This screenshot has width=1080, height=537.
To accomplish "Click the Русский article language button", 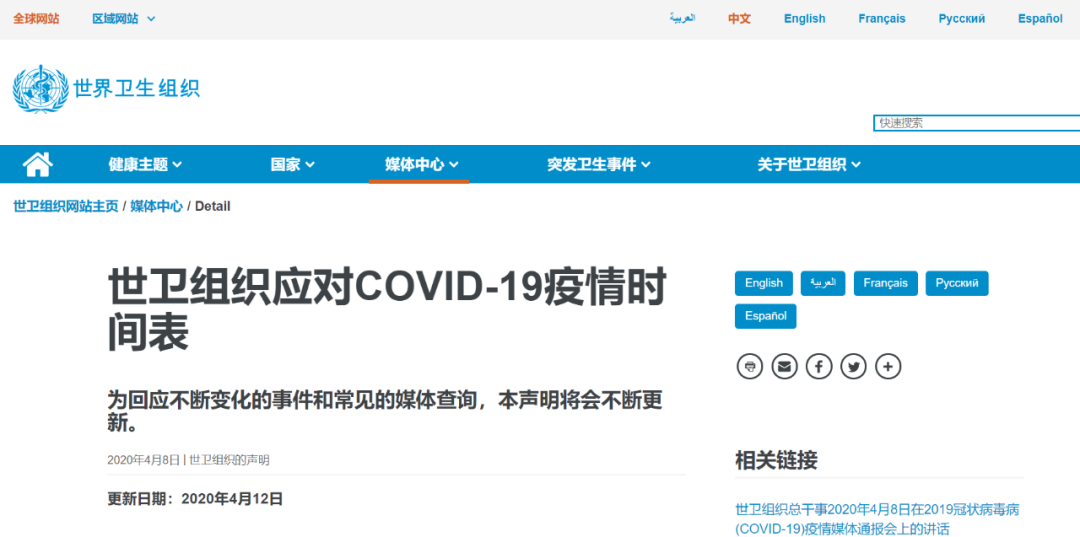I will coord(957,284).
